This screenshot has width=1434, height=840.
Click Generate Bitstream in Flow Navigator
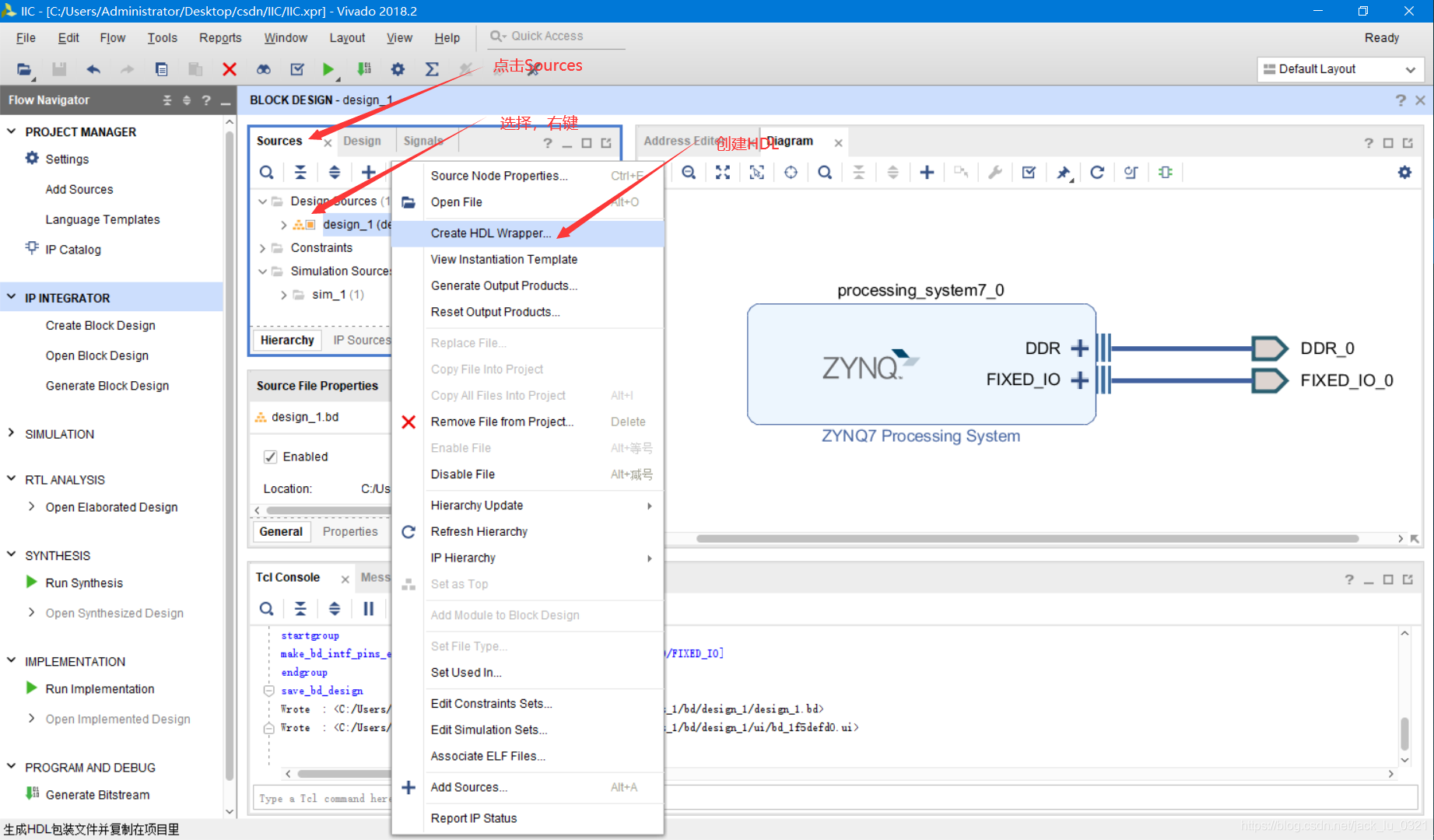coord(97,794)
